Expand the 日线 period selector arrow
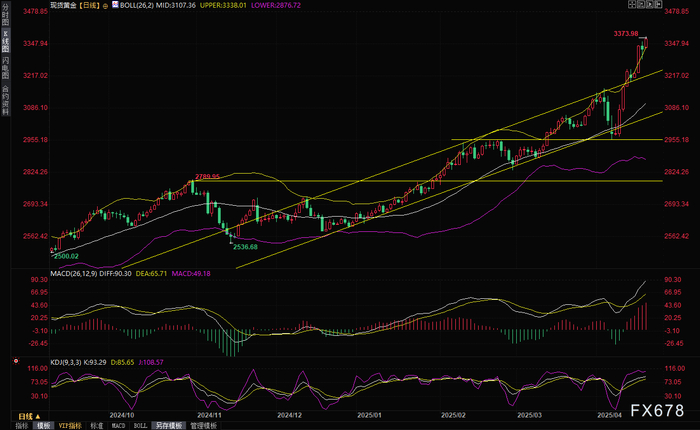 tap(38, 417)
